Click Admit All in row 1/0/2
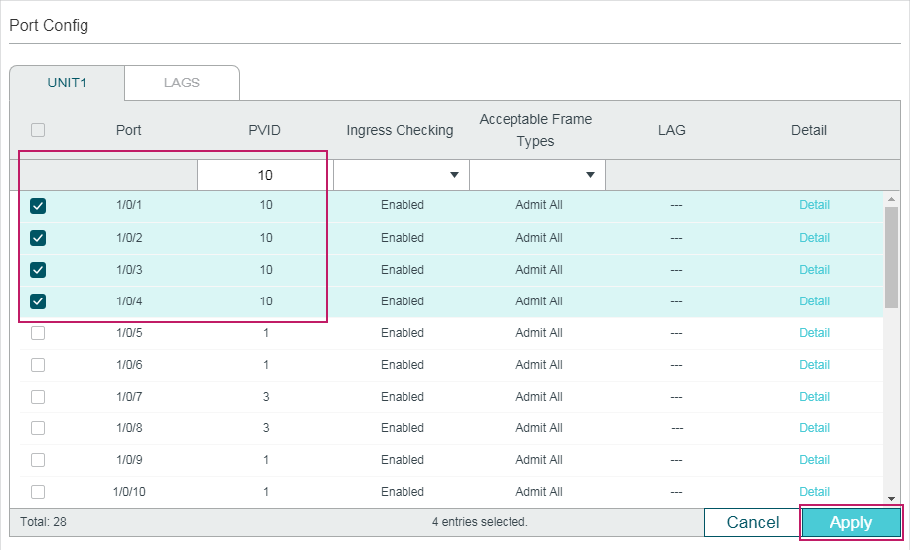 pyautogui.click(x=539, y=238)
